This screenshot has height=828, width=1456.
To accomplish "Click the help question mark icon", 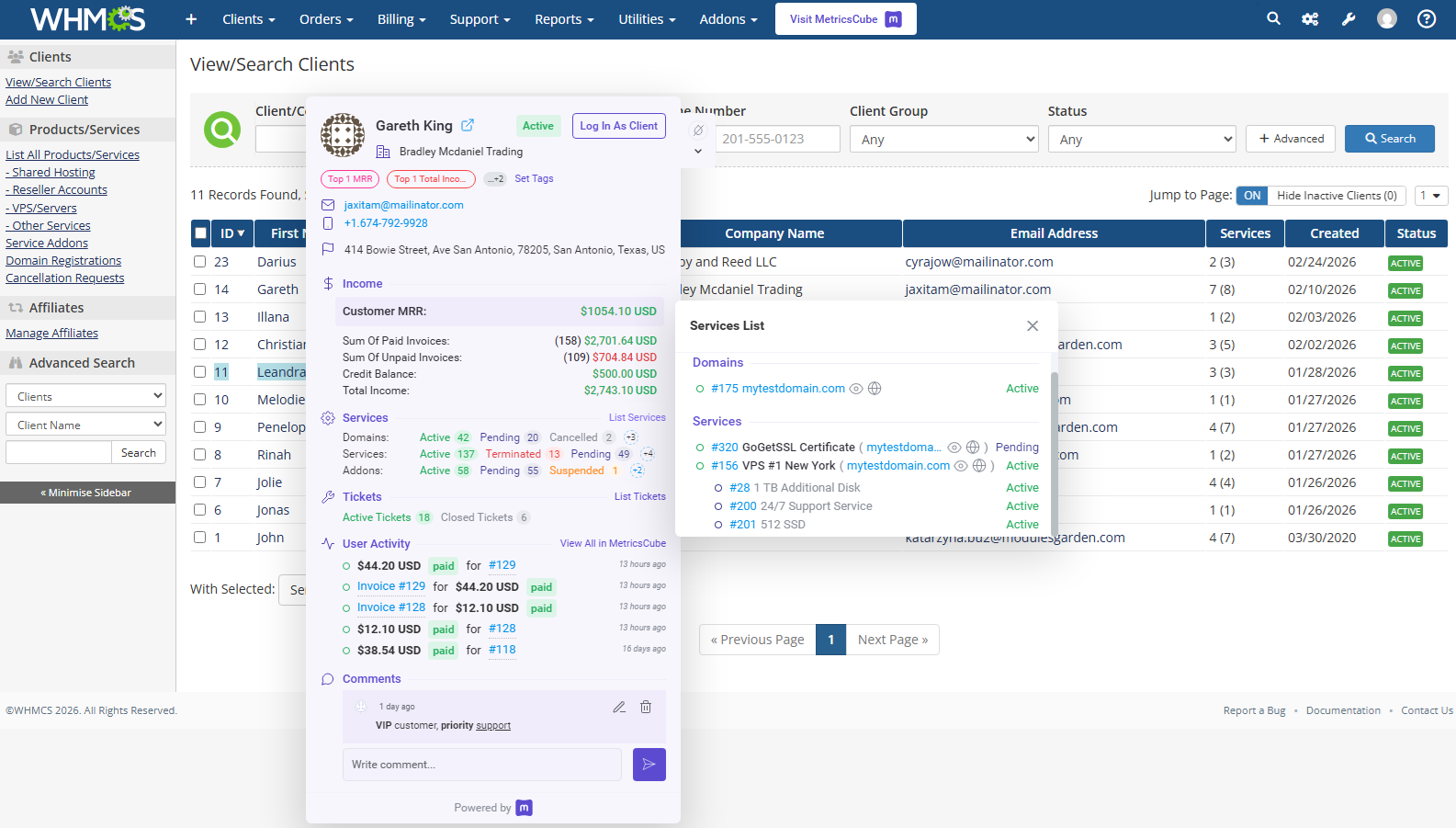I will point(1426,18).
